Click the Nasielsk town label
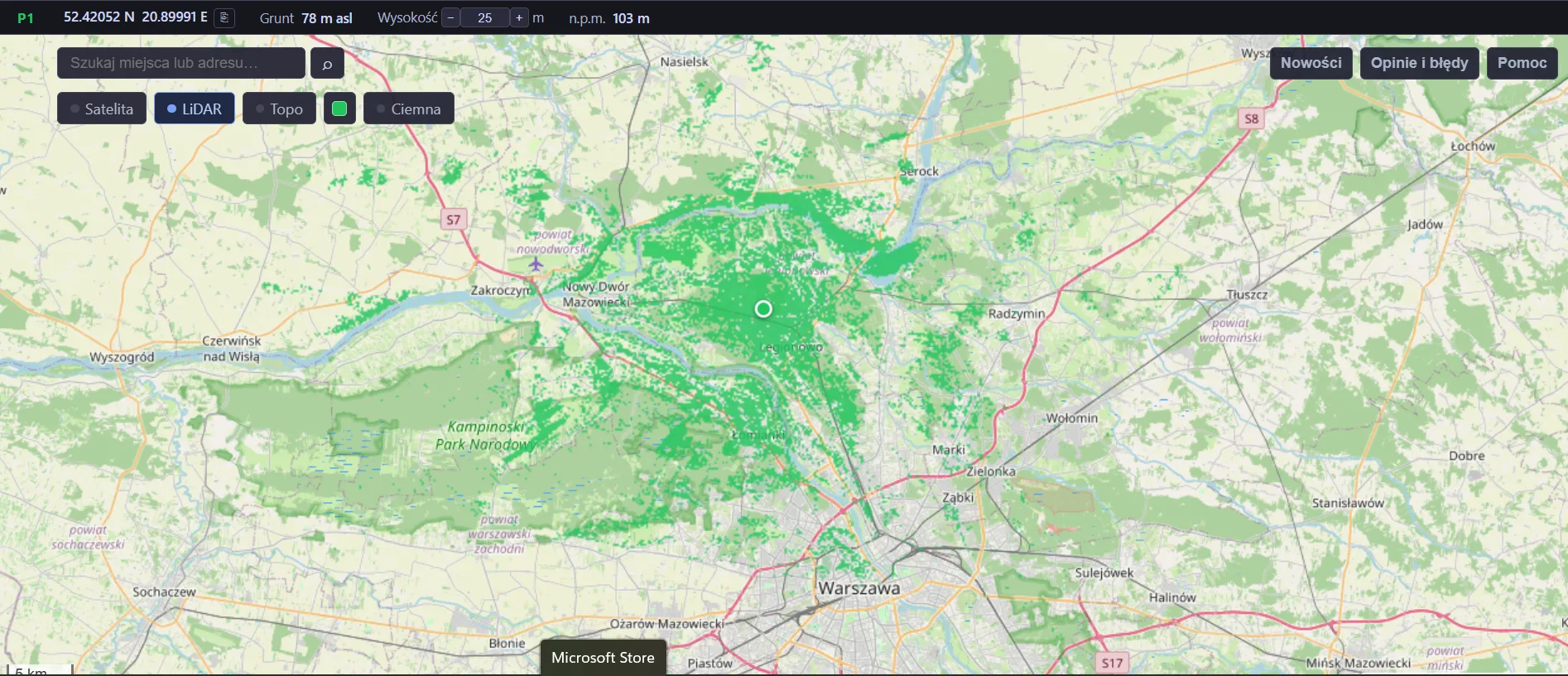Viewport: 1568px width, 676px height. [x=685, y=62]
